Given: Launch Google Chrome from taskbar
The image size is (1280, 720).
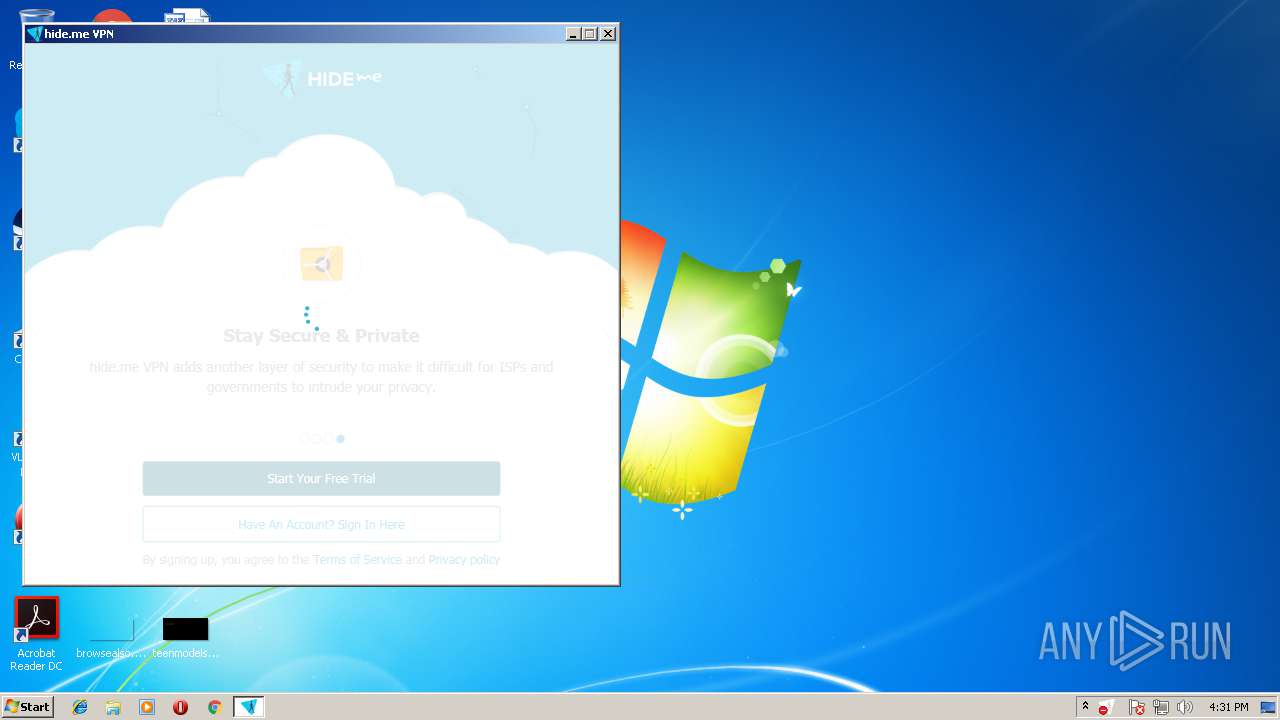Looking at the screenshot, I should pyautogui.click(x=214, y=707).
